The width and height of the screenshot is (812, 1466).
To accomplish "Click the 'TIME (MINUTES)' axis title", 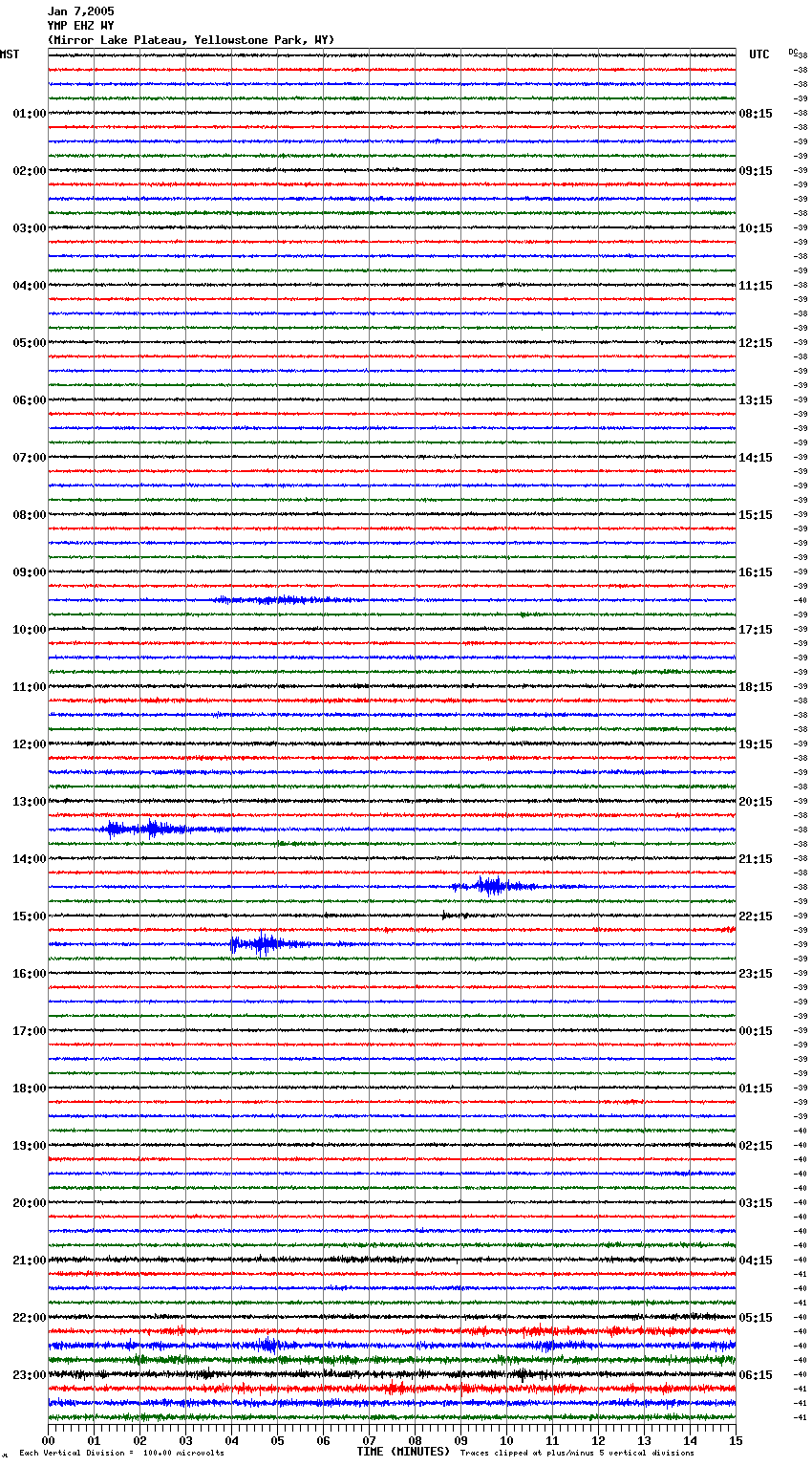I will (x=403, y=1452).
